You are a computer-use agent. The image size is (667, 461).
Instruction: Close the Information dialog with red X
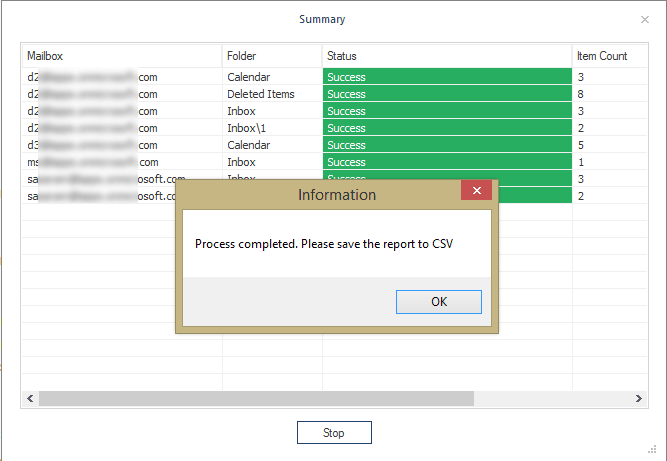tap(476, 191)
